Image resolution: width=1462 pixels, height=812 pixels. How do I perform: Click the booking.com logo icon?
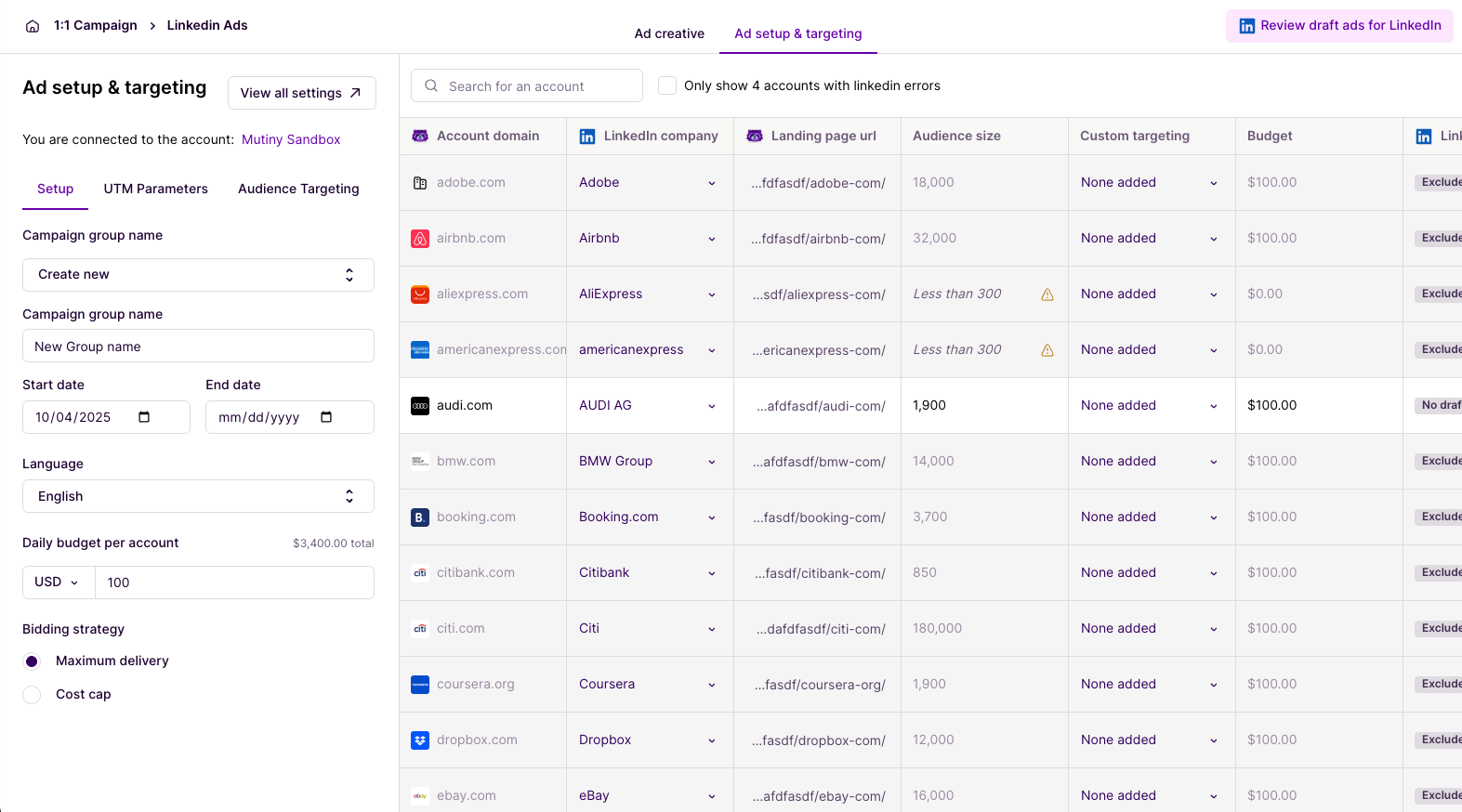pyautogui.click(x=420, y=517)
